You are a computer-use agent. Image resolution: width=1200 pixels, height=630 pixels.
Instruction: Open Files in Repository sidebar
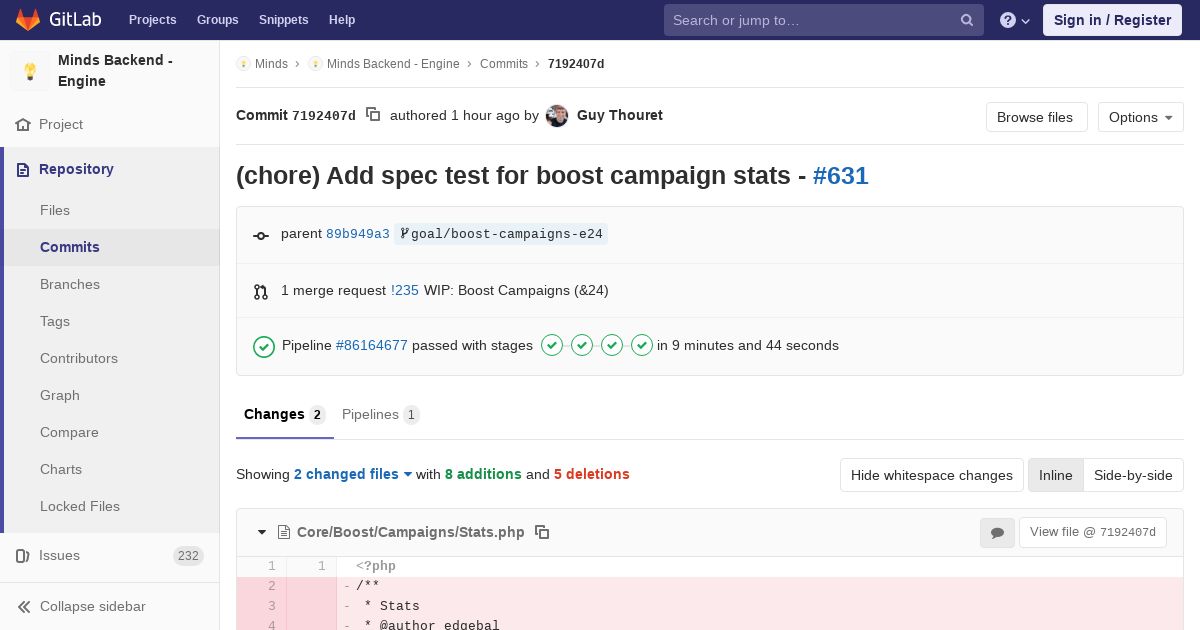(55, 210)
